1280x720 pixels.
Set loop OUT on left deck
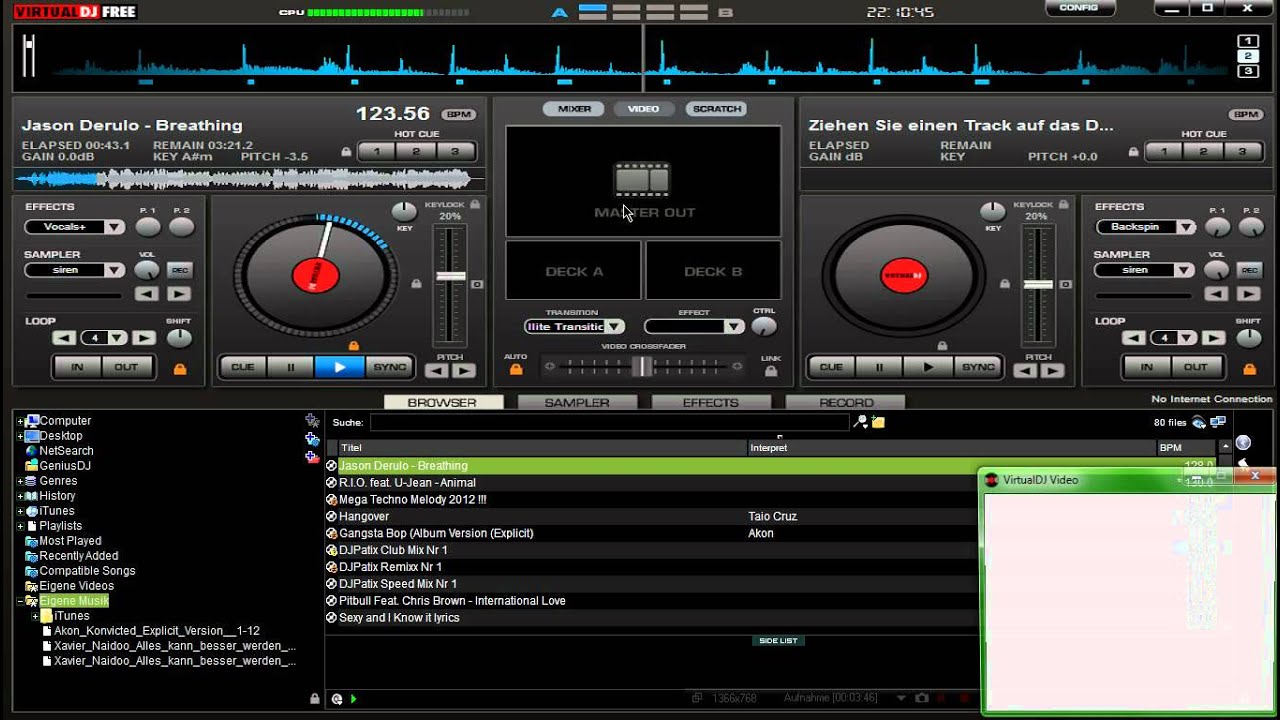pos(126,367)
